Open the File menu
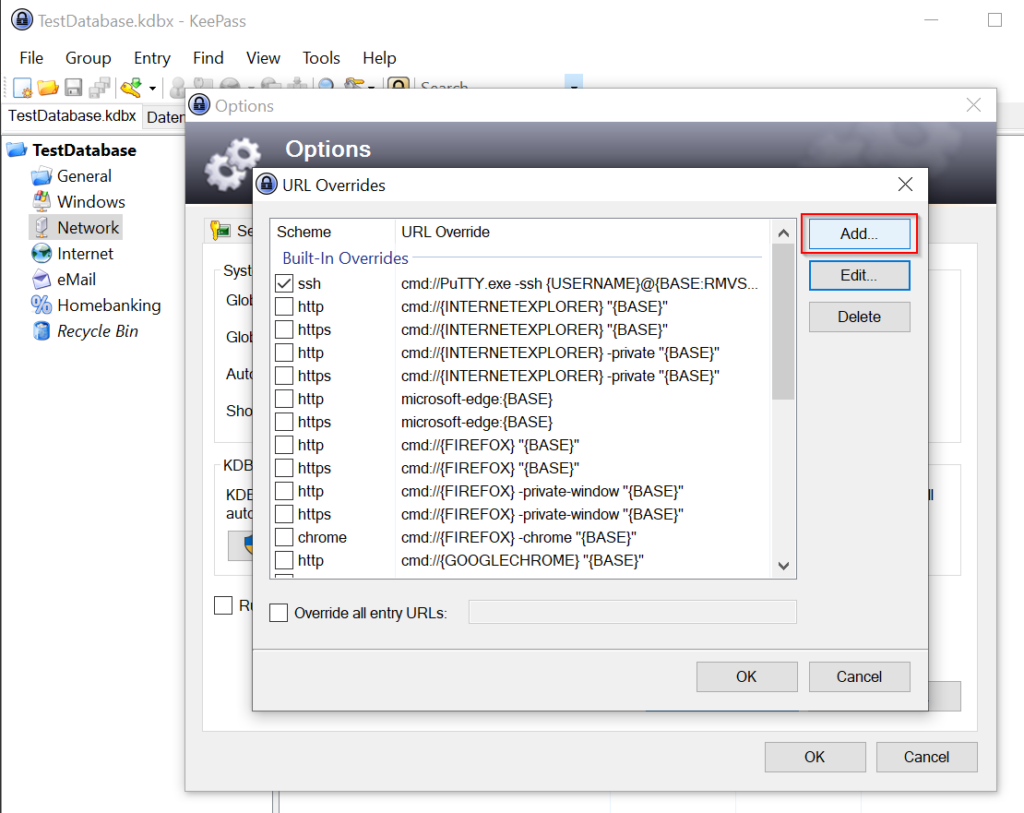The width and height of the screenshot is (1024, 813). tap(31, 58)
